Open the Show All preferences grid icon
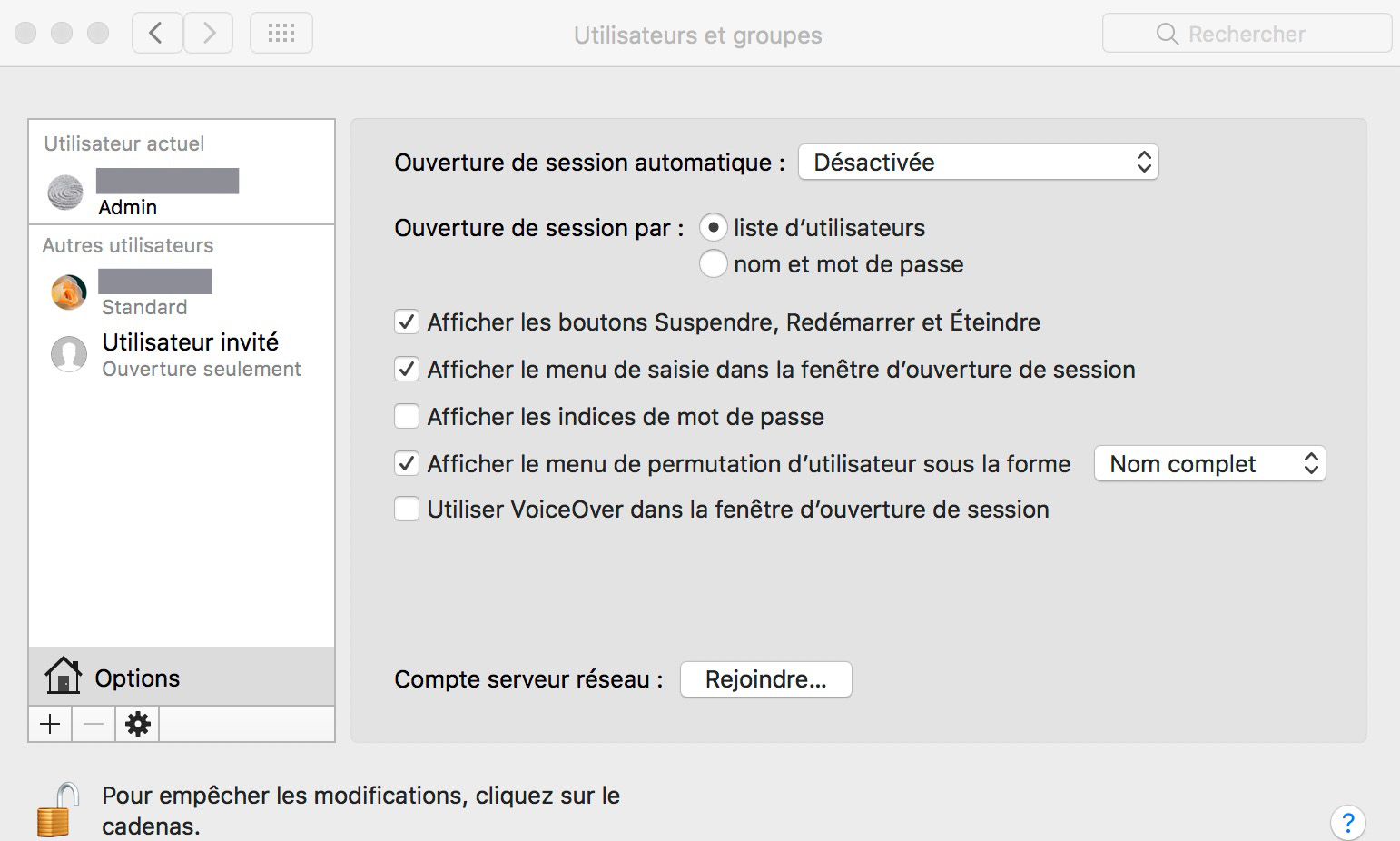The image size is (1400, 841). [x=281, y=32]
